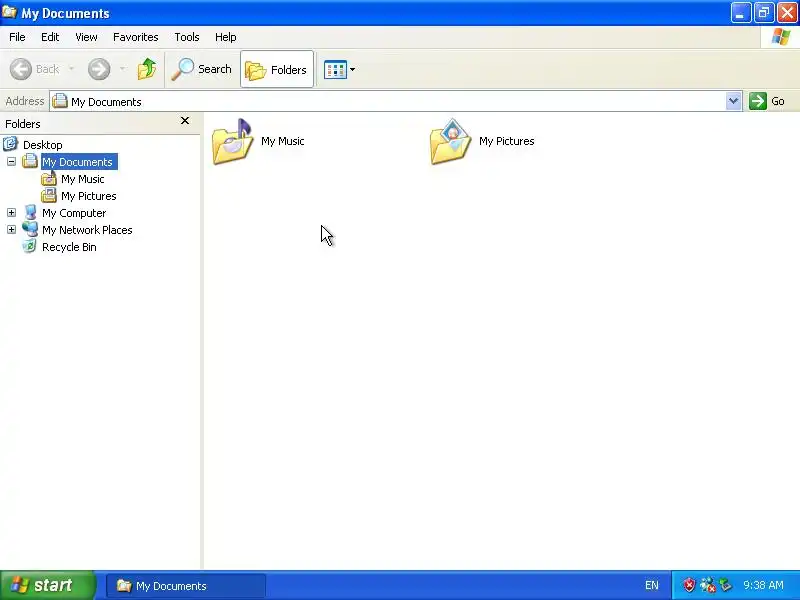Restore down the My Documents window
This screenshot has height=600, width=800.
click(x=764, y=13)
